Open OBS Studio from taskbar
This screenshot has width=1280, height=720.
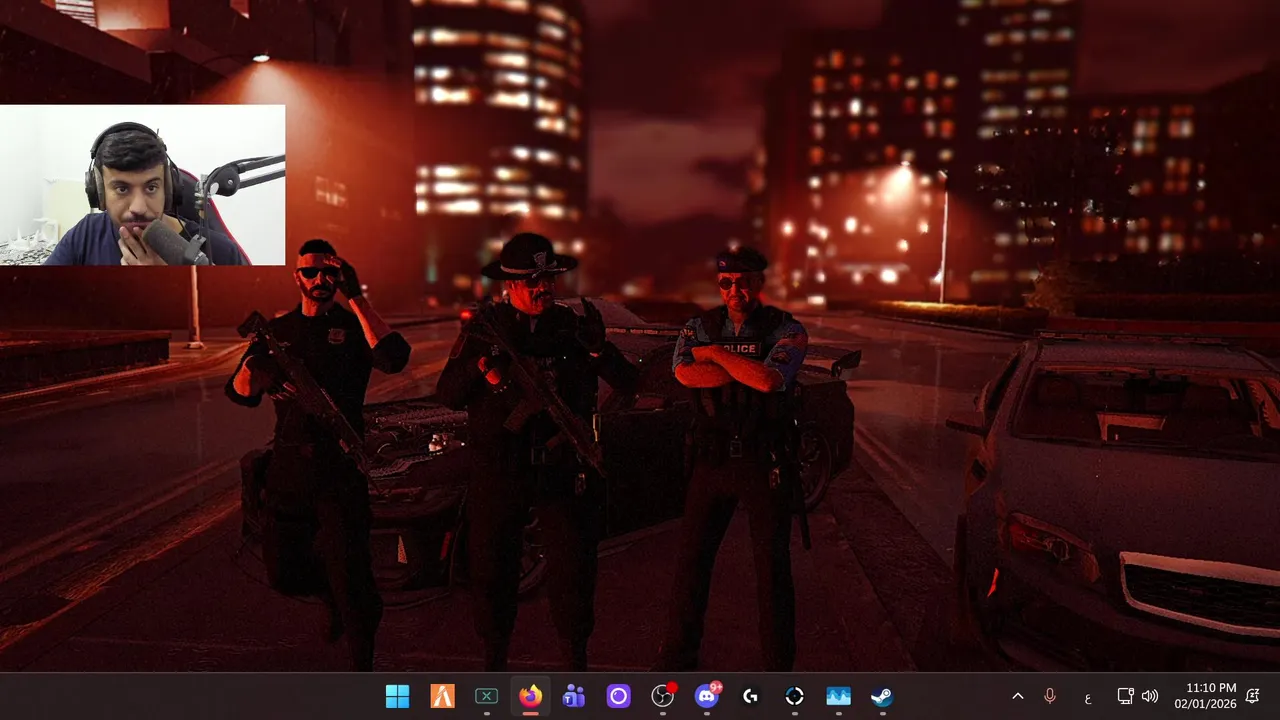(662, 696)
